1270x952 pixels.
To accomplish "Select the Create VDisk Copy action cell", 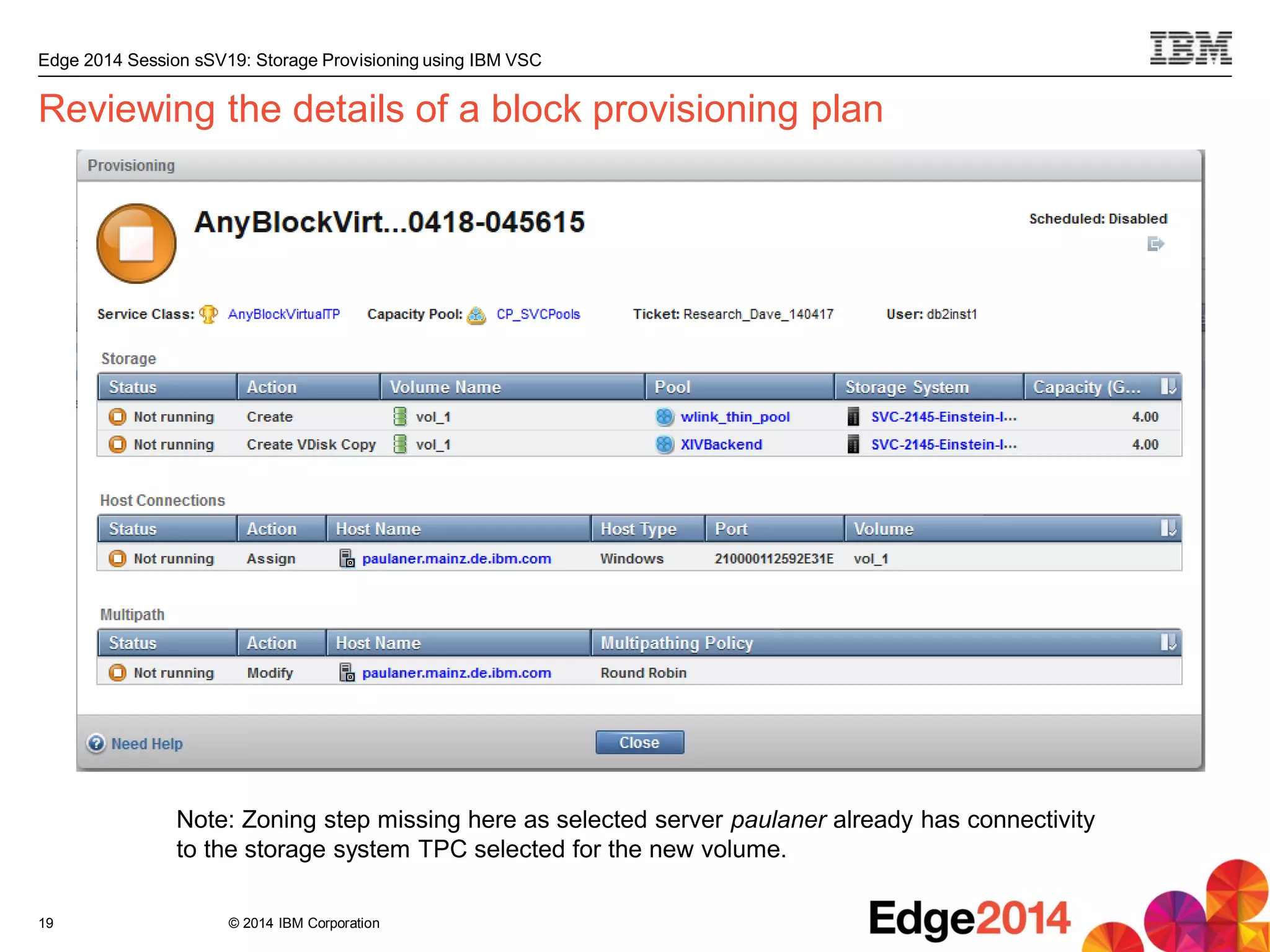I will [311, 444].
